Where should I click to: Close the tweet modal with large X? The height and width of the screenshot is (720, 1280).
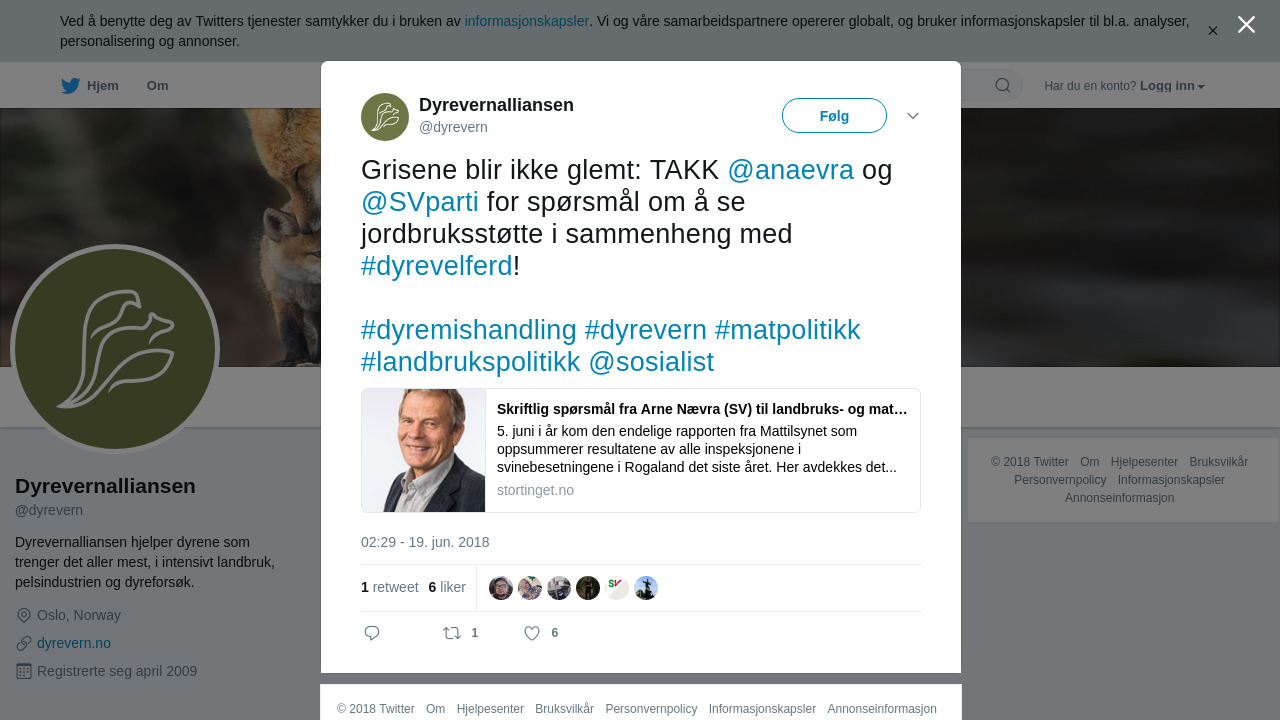pyautogui.click(x=1246, y=25)
